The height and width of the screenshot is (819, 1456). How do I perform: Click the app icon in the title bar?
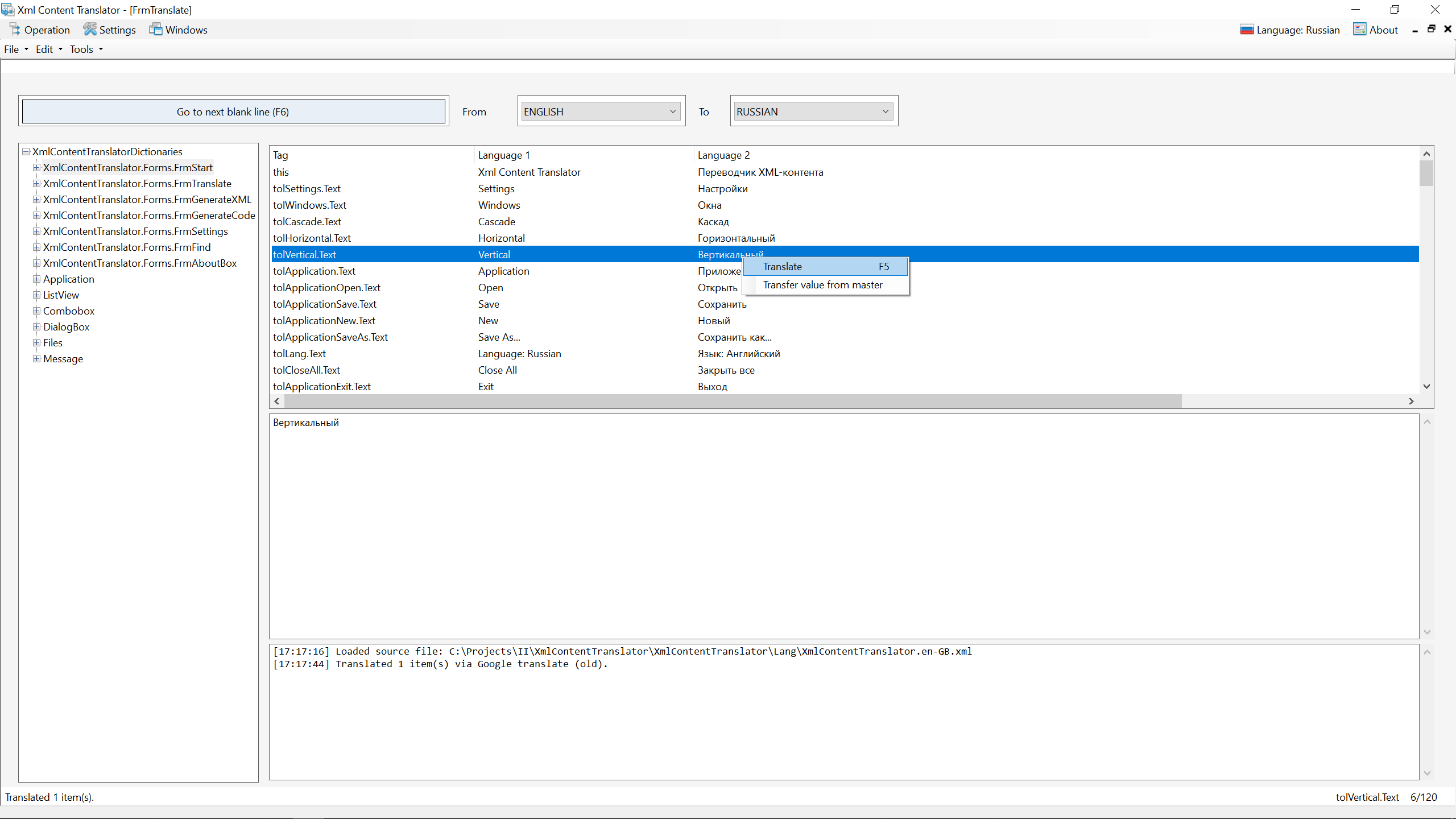(x=8, y=10)
